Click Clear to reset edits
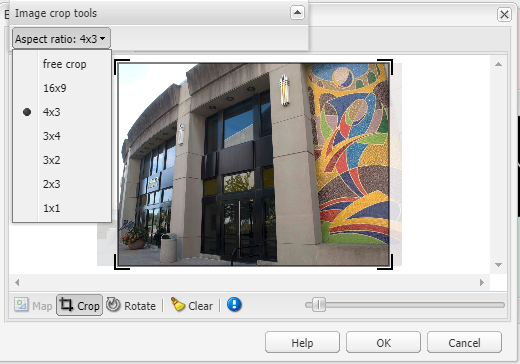 click(x=192, y=305)
